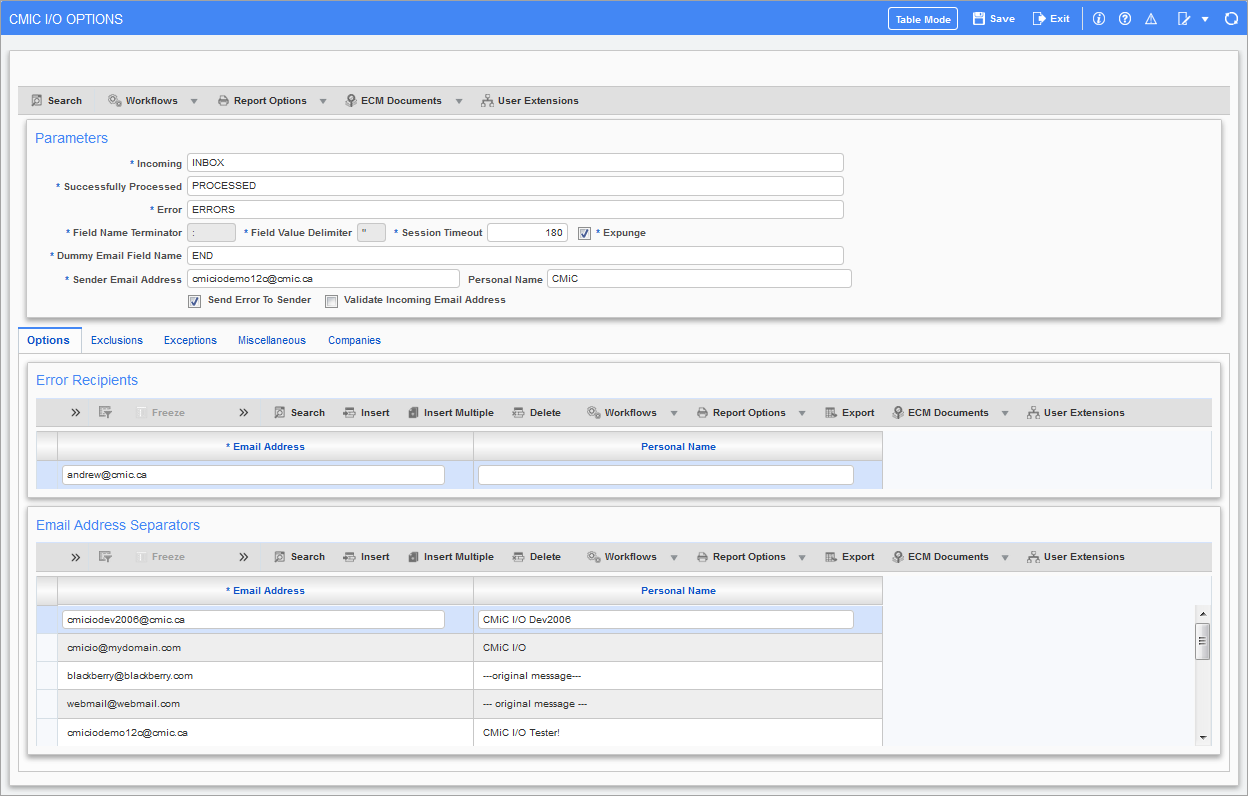Click Delete in Error Recipients toolbar

coord(536,413)
